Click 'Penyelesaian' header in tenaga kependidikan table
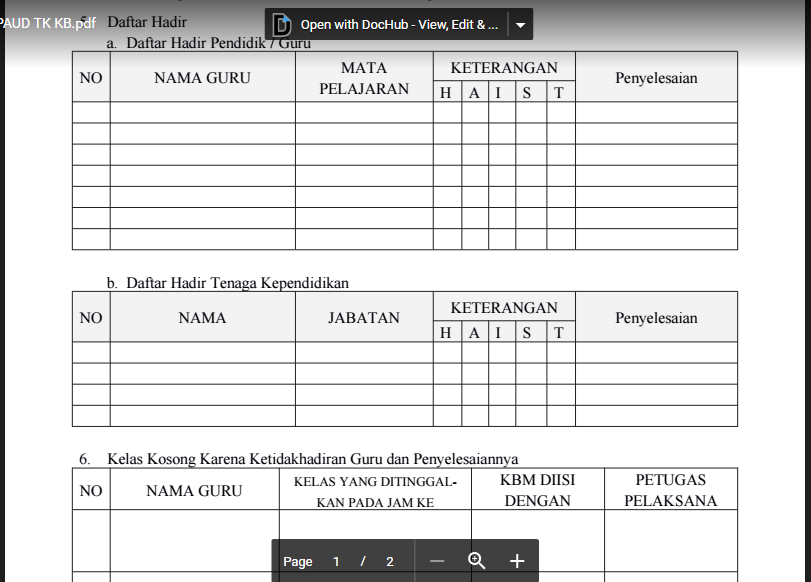The image size is (811, 582). pyautogui.click(x=656, y=318)
